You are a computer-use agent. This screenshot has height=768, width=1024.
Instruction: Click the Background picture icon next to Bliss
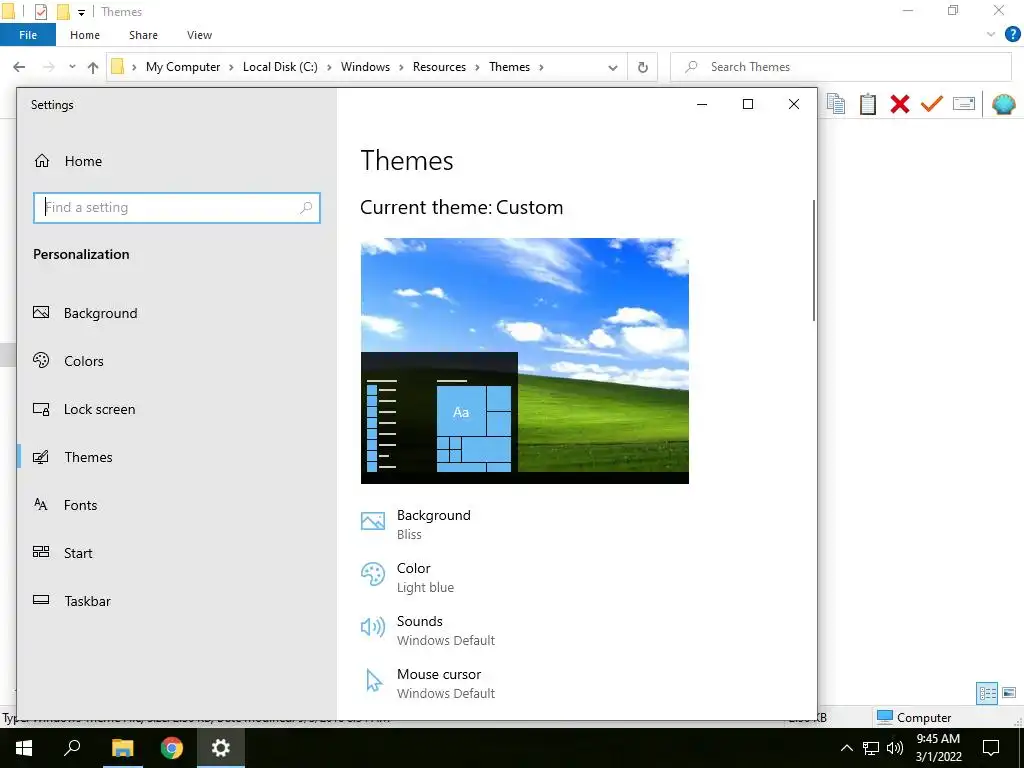pyautogui.click(x=373, y=520)
